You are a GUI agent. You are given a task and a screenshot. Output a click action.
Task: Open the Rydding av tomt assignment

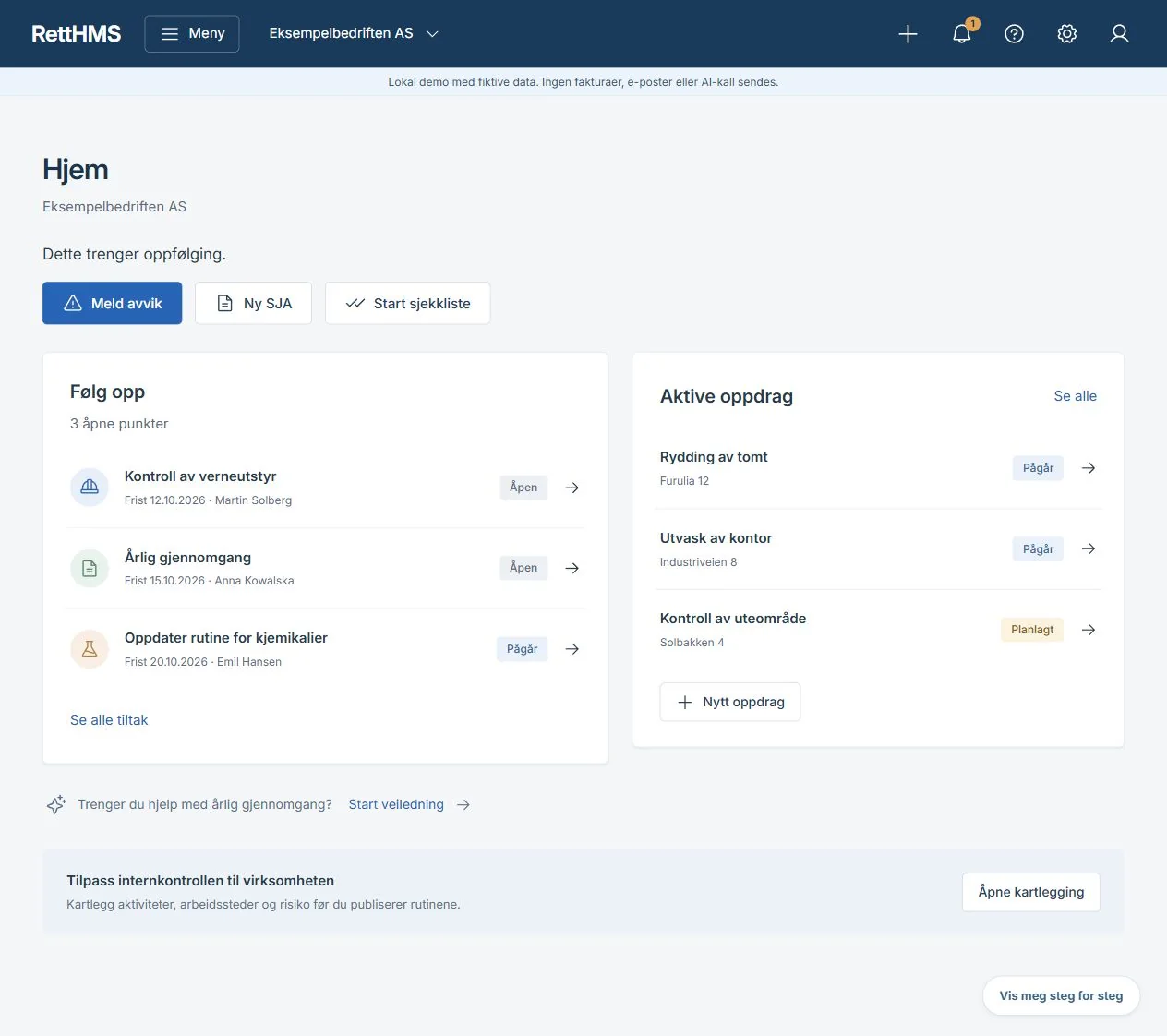[x=714, y=457]
